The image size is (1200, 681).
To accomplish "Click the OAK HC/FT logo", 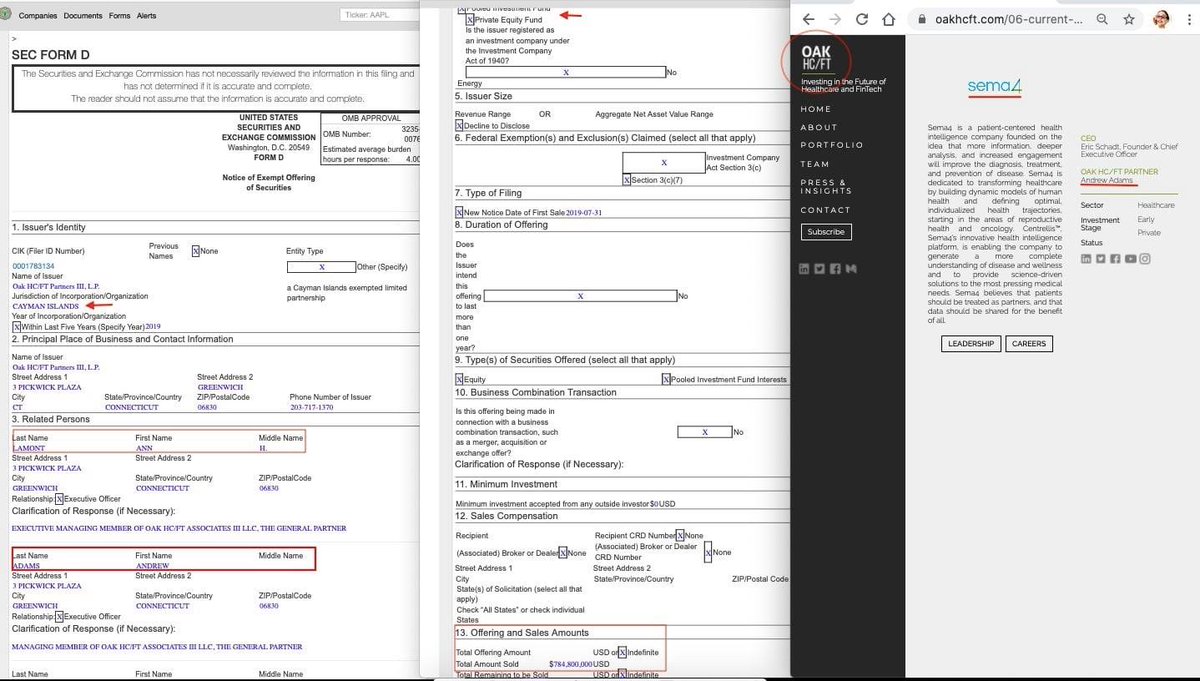I will tap(816, 58).
